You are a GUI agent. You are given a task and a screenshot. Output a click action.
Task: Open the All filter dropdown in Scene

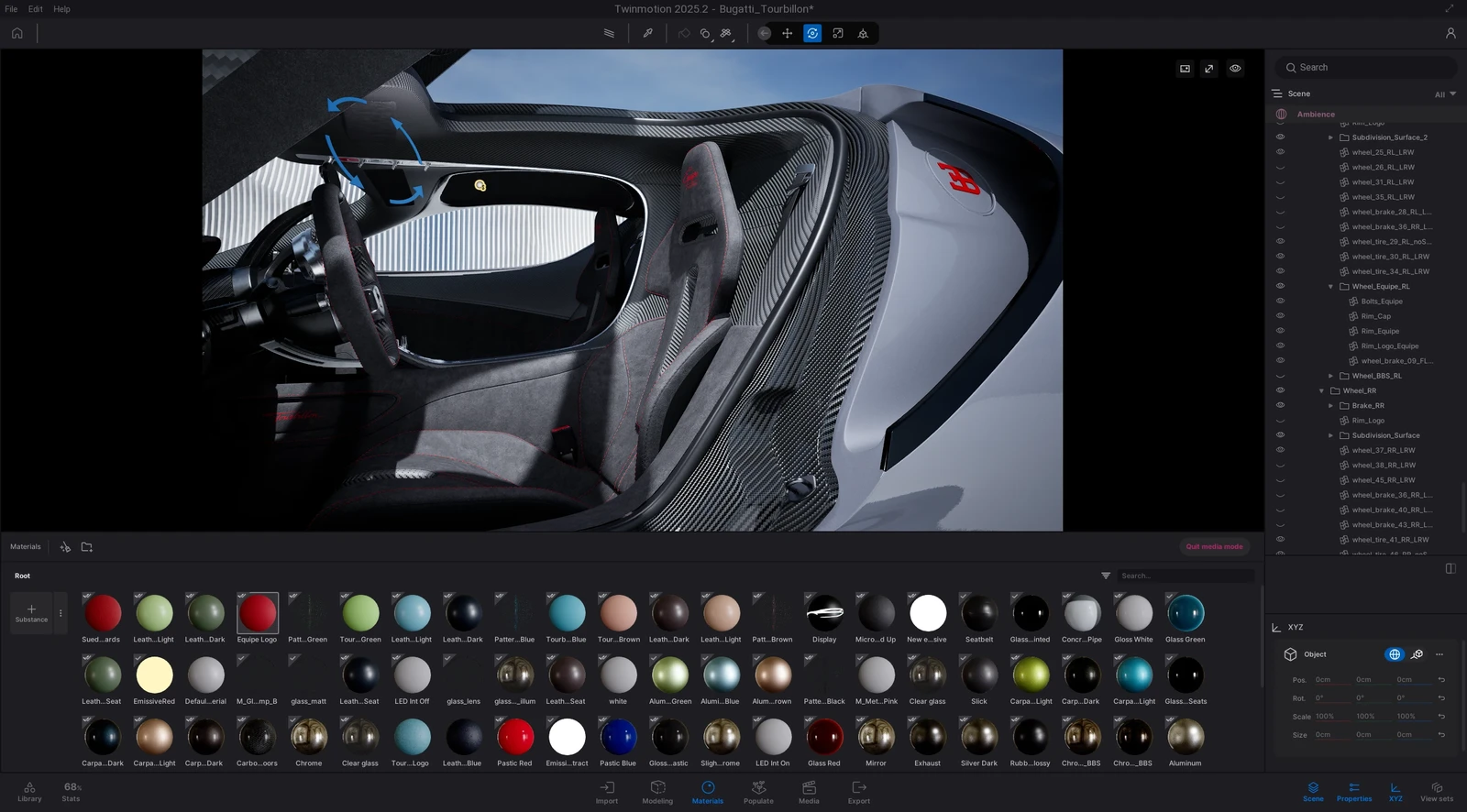coord(1445,94)
